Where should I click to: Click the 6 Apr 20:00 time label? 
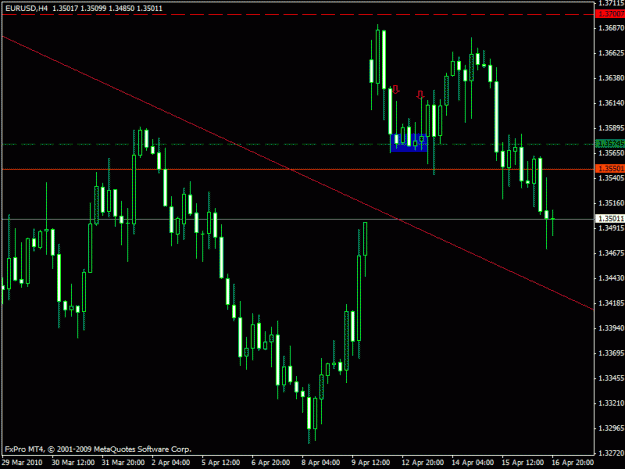(x=271, y=463)
